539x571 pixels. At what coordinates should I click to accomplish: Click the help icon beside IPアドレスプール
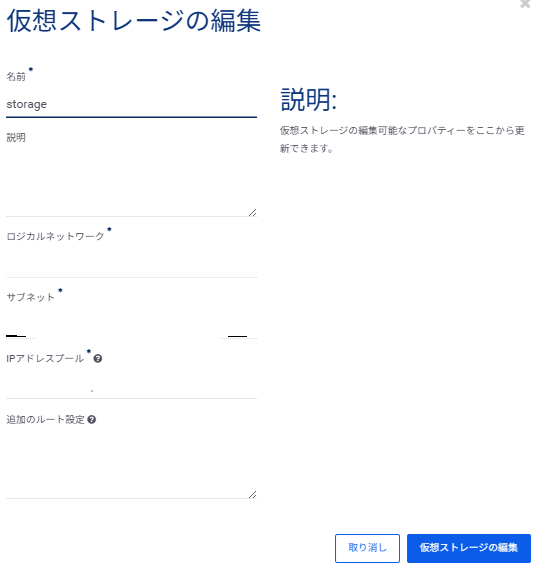tap(98, 359)
